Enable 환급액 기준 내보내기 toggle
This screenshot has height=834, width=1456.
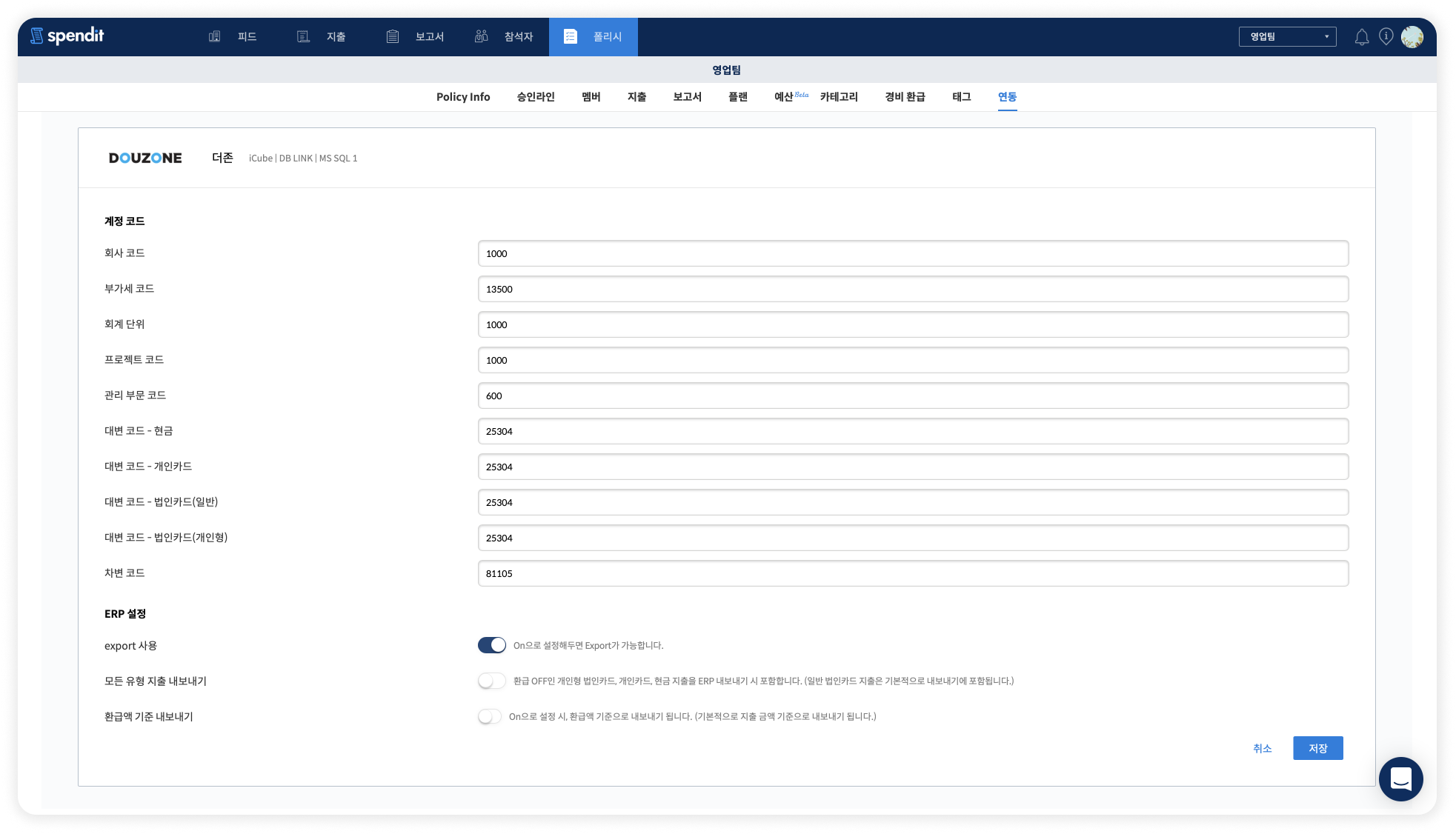[490, 716]
